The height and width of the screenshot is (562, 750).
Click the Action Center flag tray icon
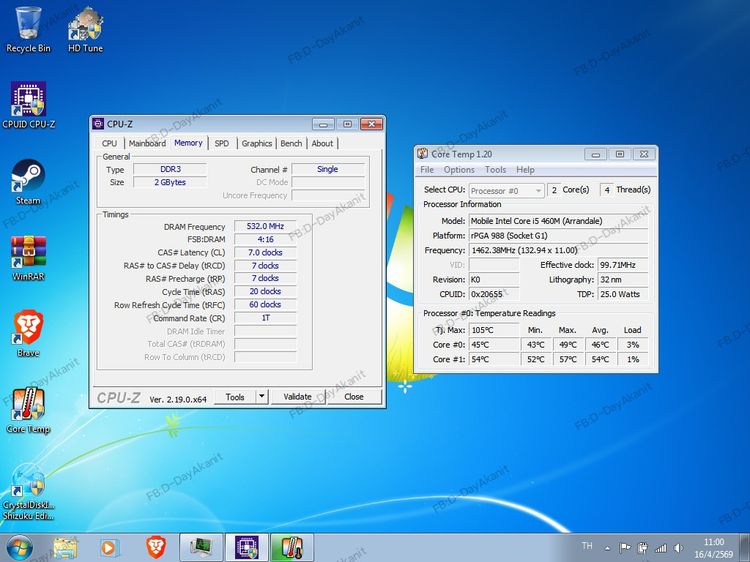[625, 548]
